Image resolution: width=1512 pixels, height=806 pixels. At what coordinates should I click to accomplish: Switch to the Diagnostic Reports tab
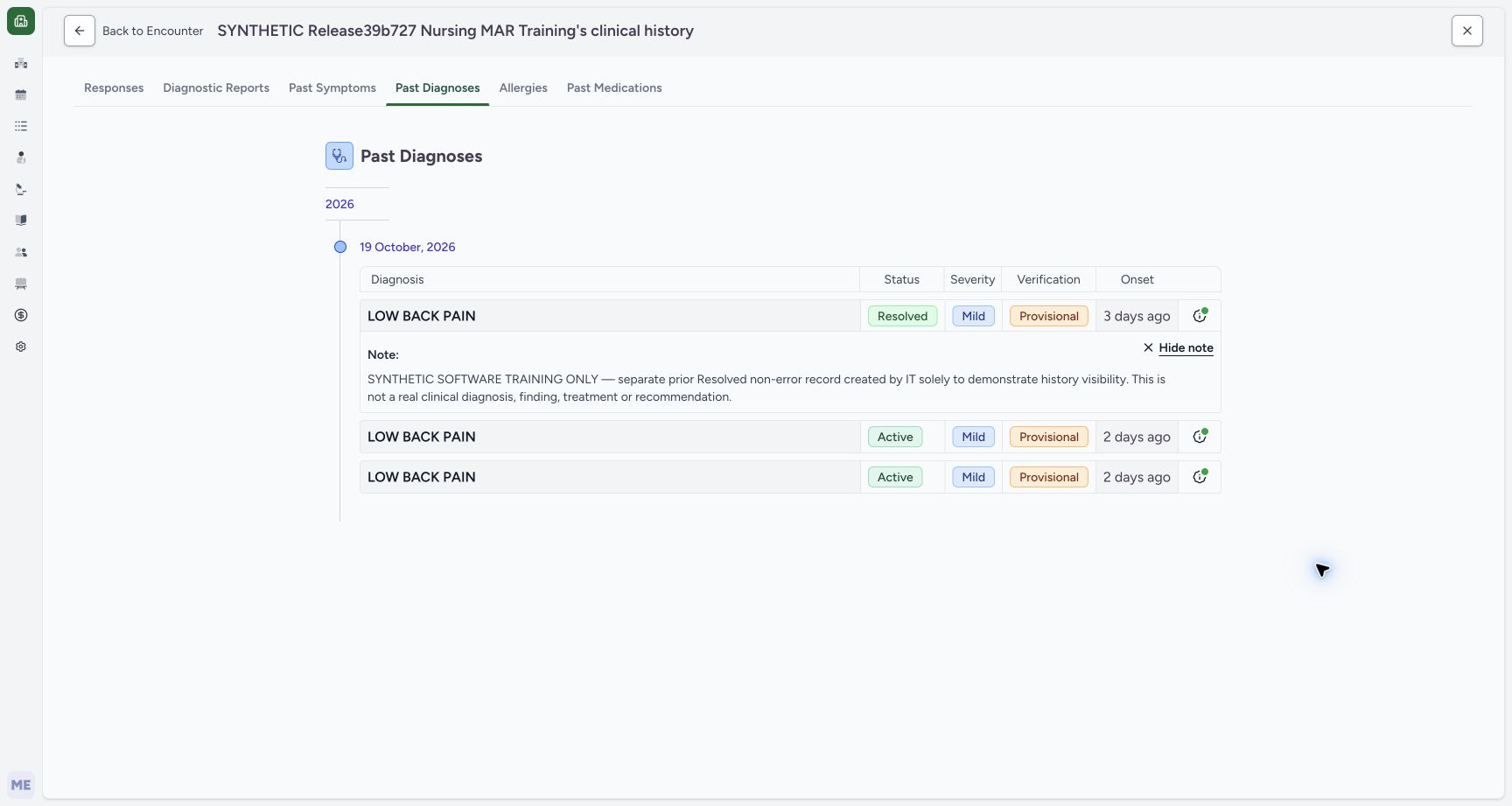pyautogui.click(x=216, y=88)
